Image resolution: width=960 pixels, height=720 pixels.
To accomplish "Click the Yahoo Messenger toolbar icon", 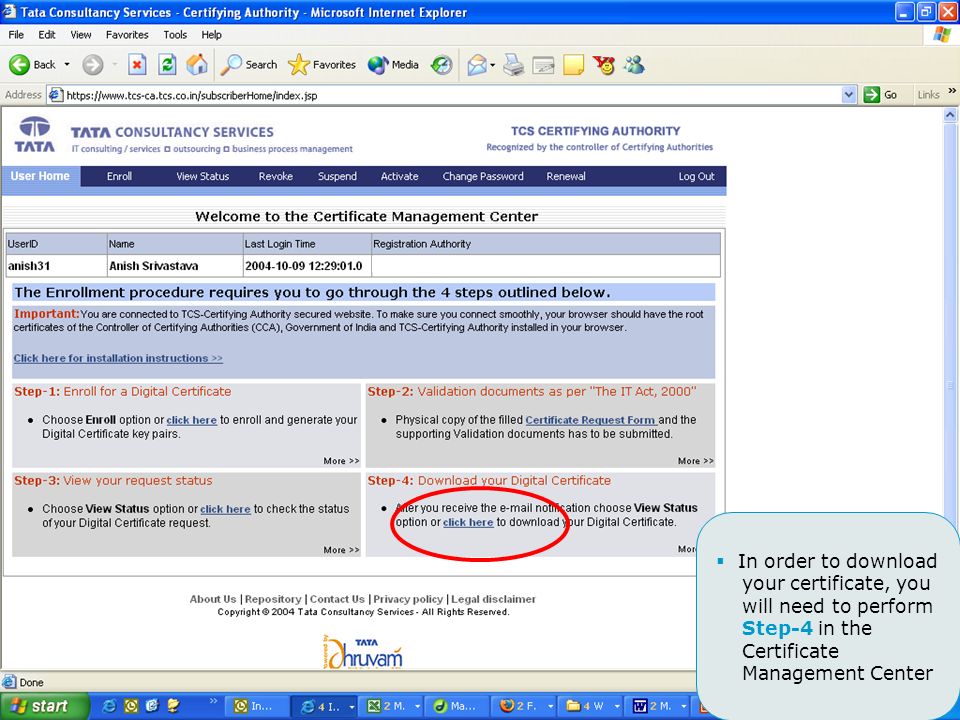I will pos(604,64).
